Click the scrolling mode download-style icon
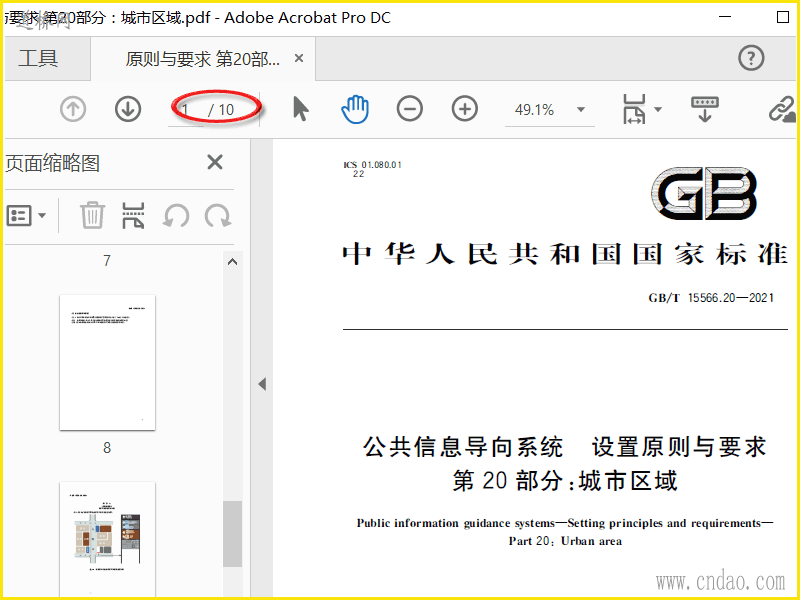The image size is (800, 600). coord(705,109)
